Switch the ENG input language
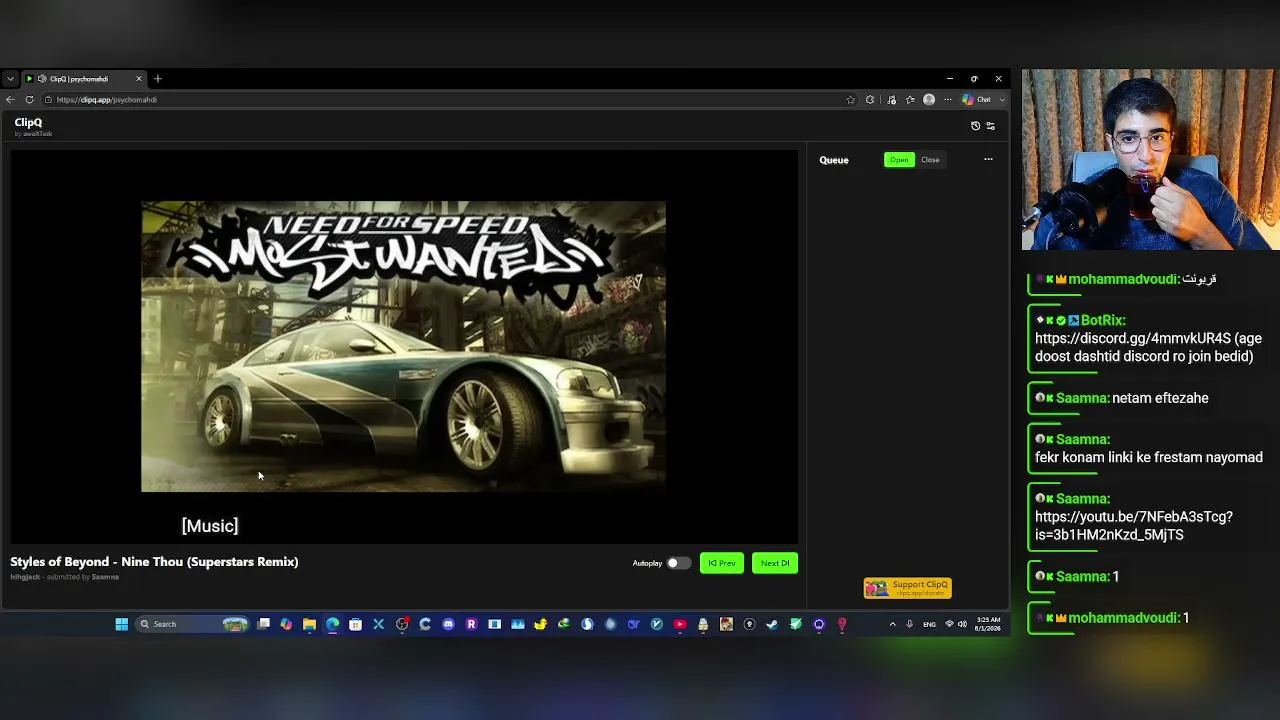Screen dimensions: 1280x720 coord(929,624)
